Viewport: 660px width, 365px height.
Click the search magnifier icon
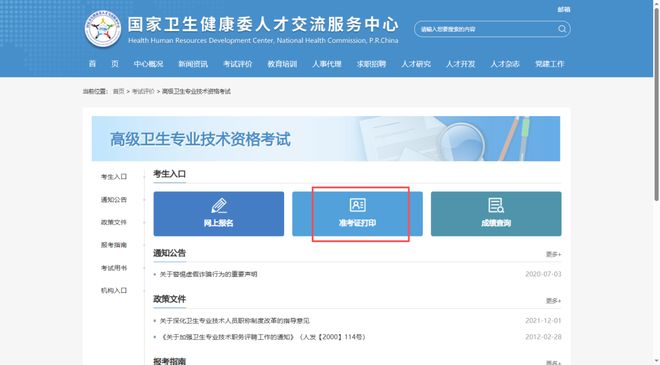562,29
